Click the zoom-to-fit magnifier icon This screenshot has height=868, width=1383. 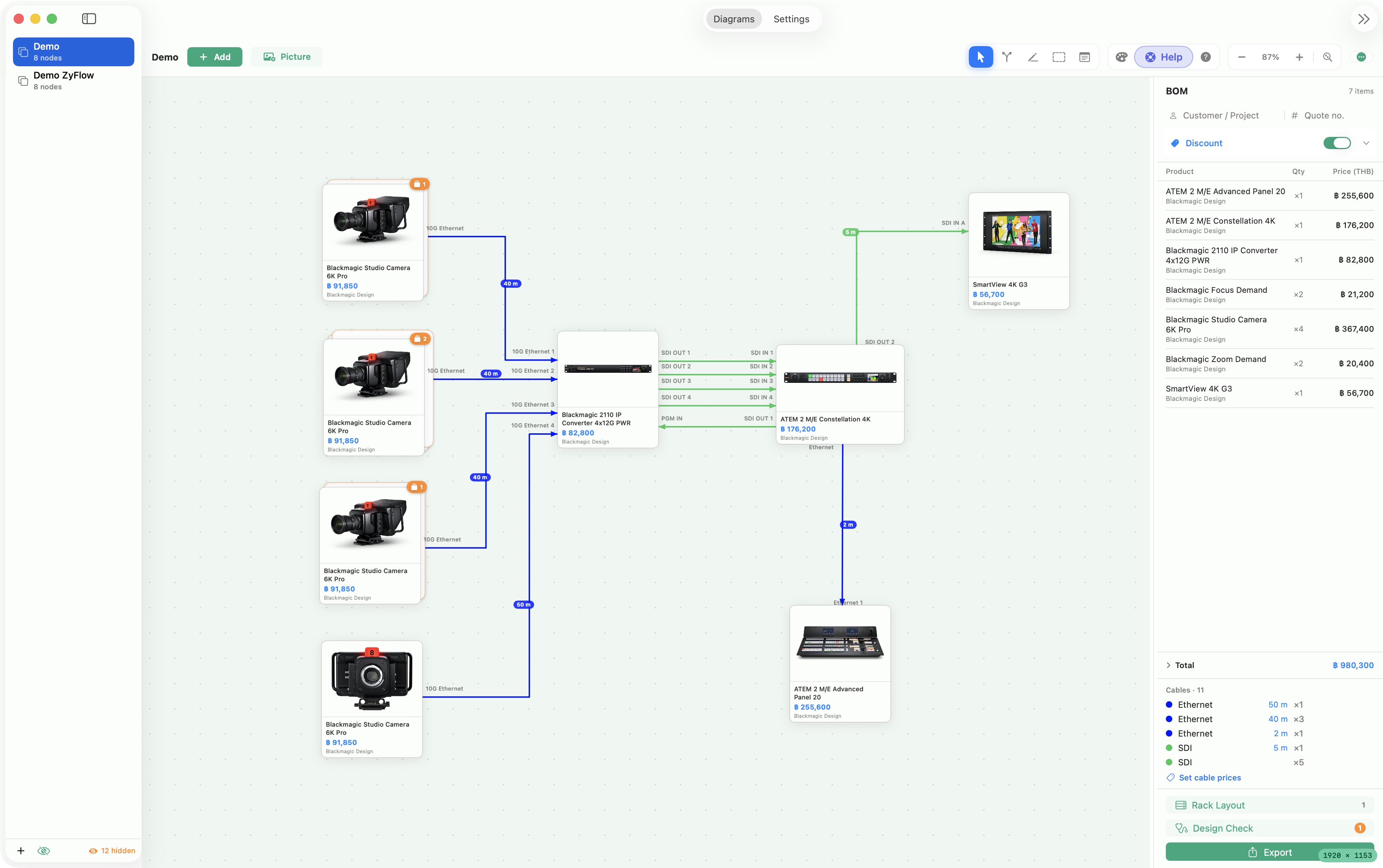(x=1327, y=57)
